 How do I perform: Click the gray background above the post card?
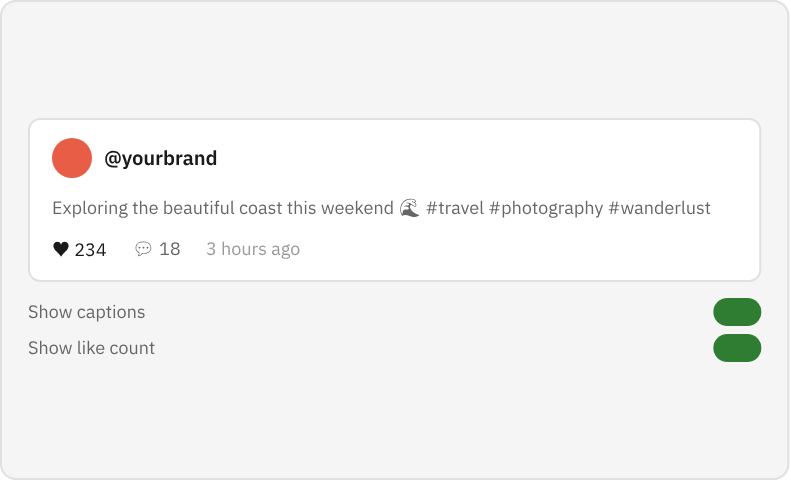395,60
